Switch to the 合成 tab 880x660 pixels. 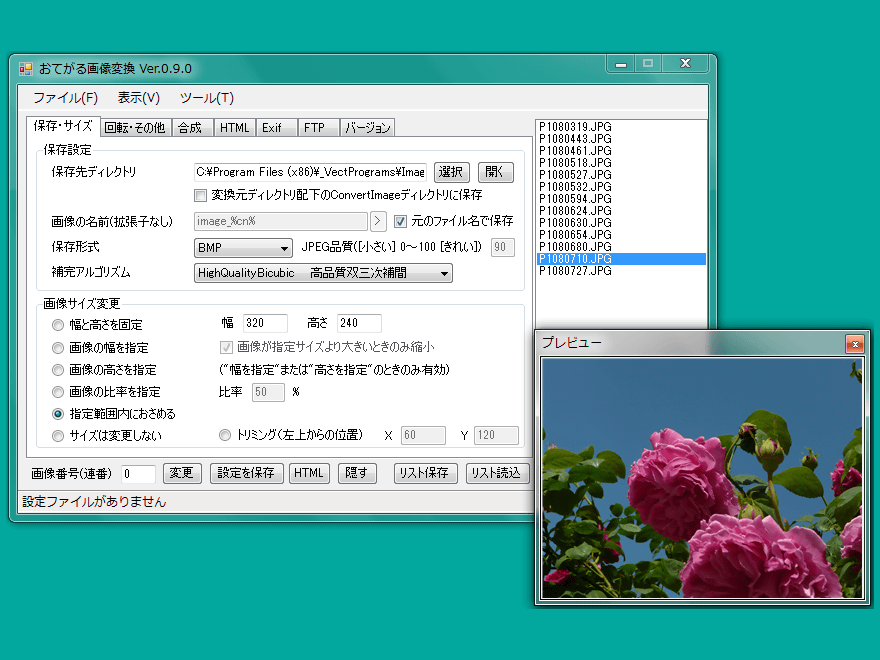coord(190,128)
